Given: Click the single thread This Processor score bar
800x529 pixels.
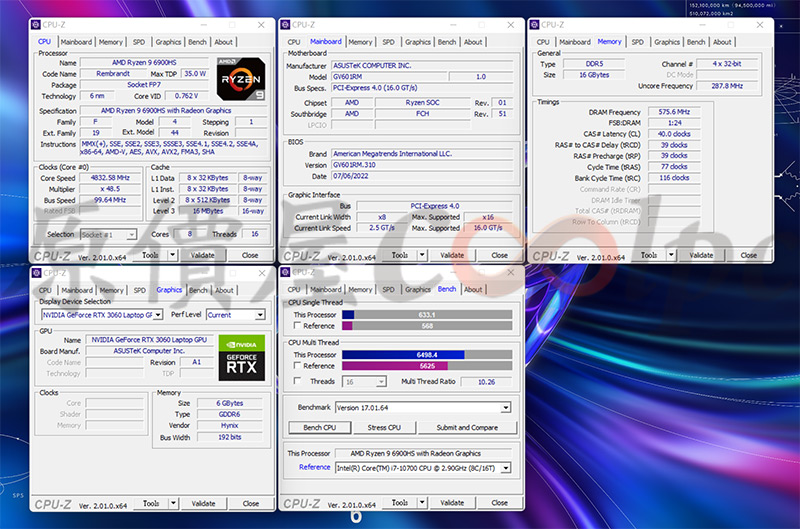Looking at the screenshot, I should point(427,315).
